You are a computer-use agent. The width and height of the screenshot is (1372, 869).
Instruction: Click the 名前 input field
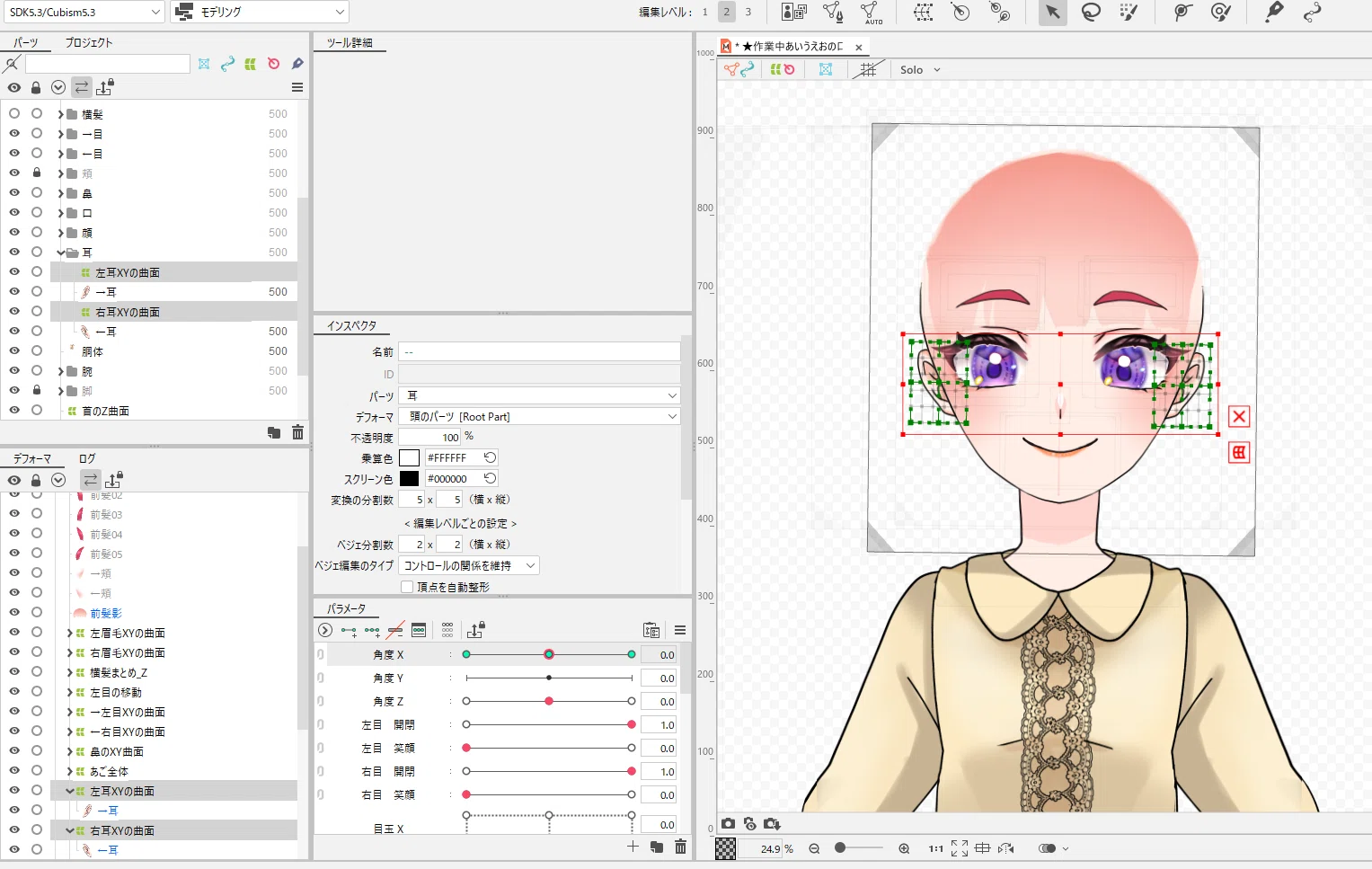[539, 351]
